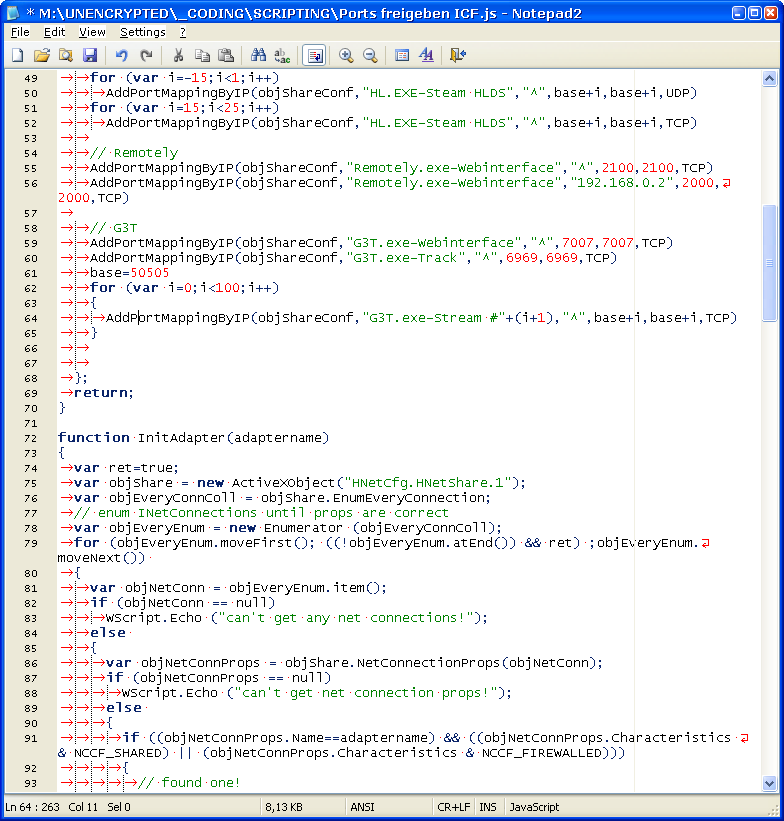Open the Settings menu
This screenshot has height=821, width=784.
(x=142, y=32)
